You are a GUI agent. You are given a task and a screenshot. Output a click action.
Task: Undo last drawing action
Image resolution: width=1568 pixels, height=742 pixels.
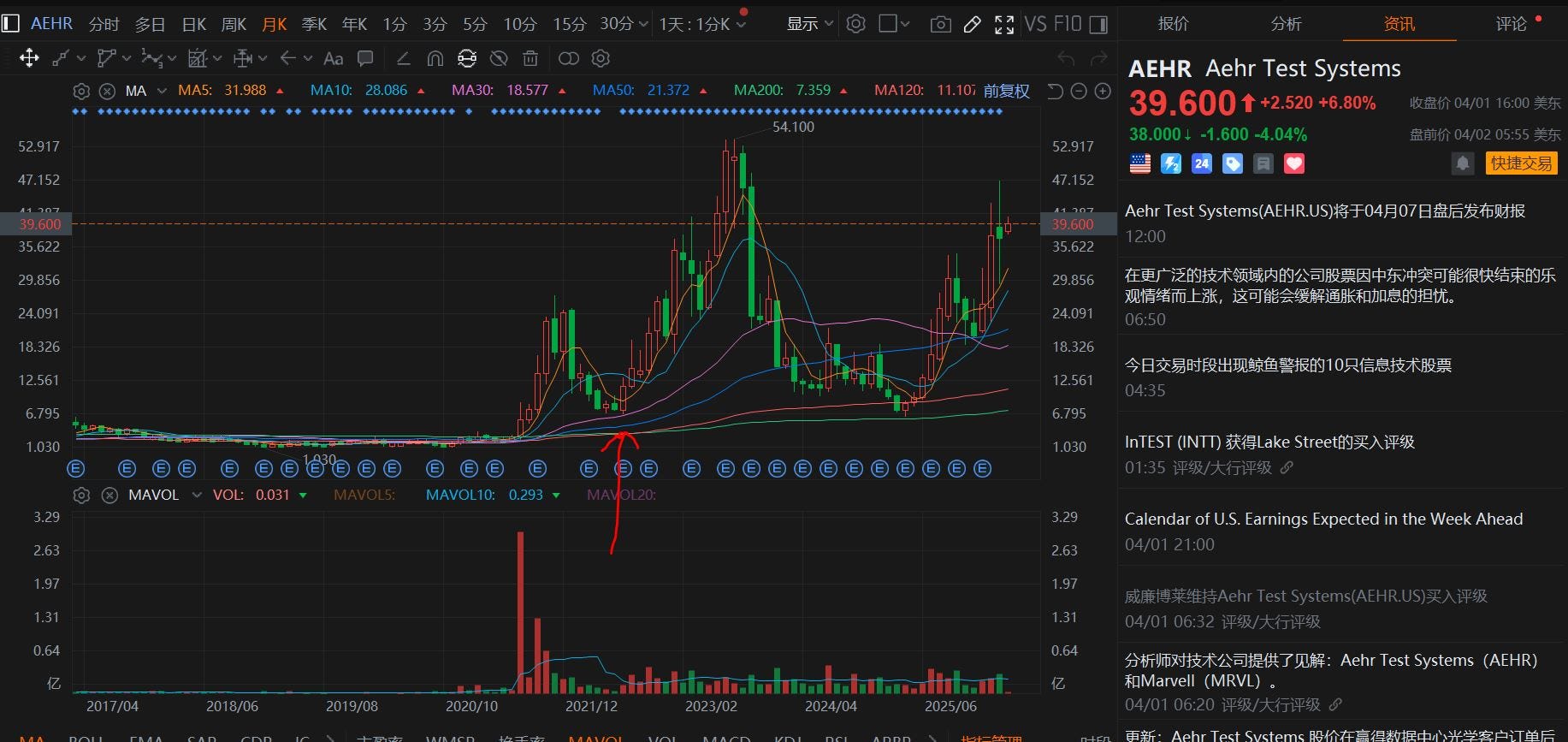point(1066,58)
